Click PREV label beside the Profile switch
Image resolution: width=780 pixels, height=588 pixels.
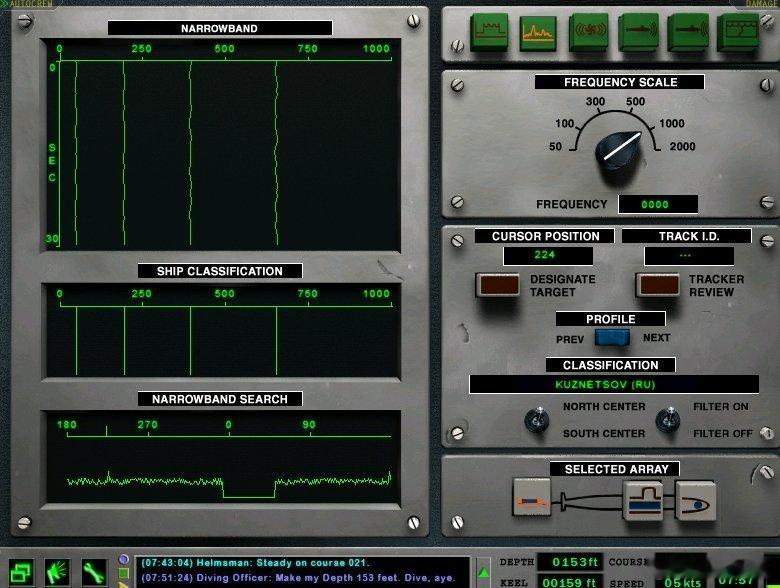(570, 339)
